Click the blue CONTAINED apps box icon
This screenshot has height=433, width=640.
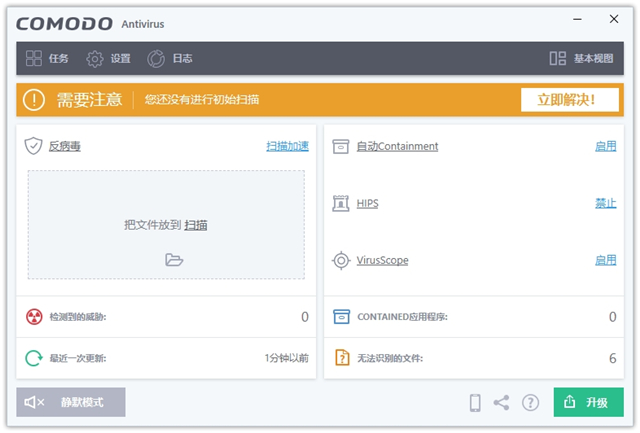pos(342,317)
